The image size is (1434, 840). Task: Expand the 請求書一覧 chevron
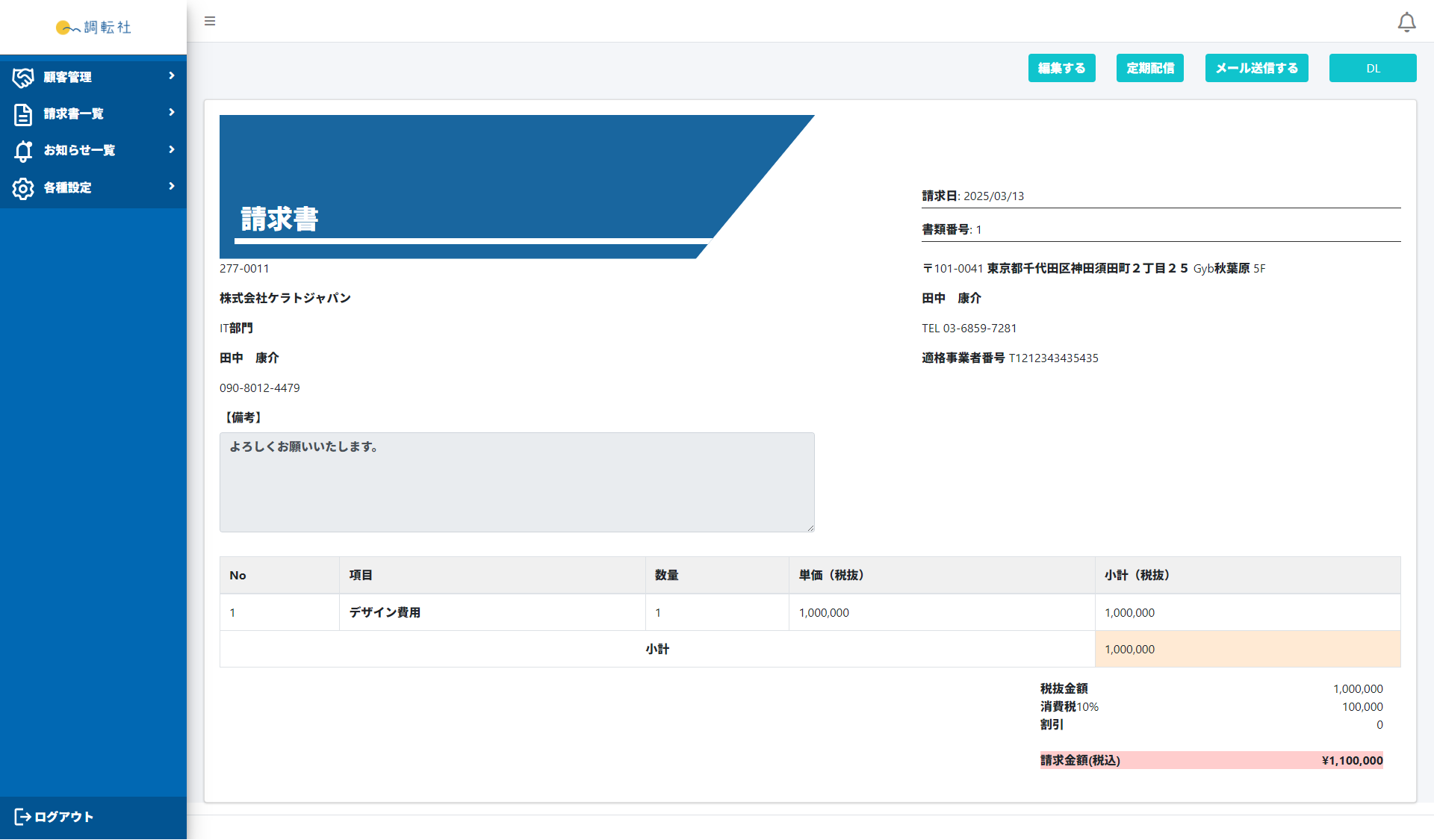(x=172, y=112)
